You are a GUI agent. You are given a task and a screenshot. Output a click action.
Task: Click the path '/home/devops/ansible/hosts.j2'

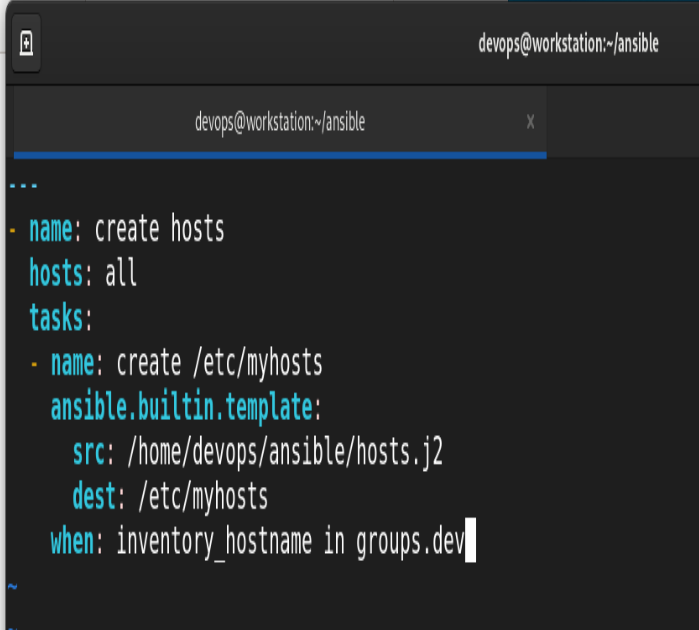(285, 453)
